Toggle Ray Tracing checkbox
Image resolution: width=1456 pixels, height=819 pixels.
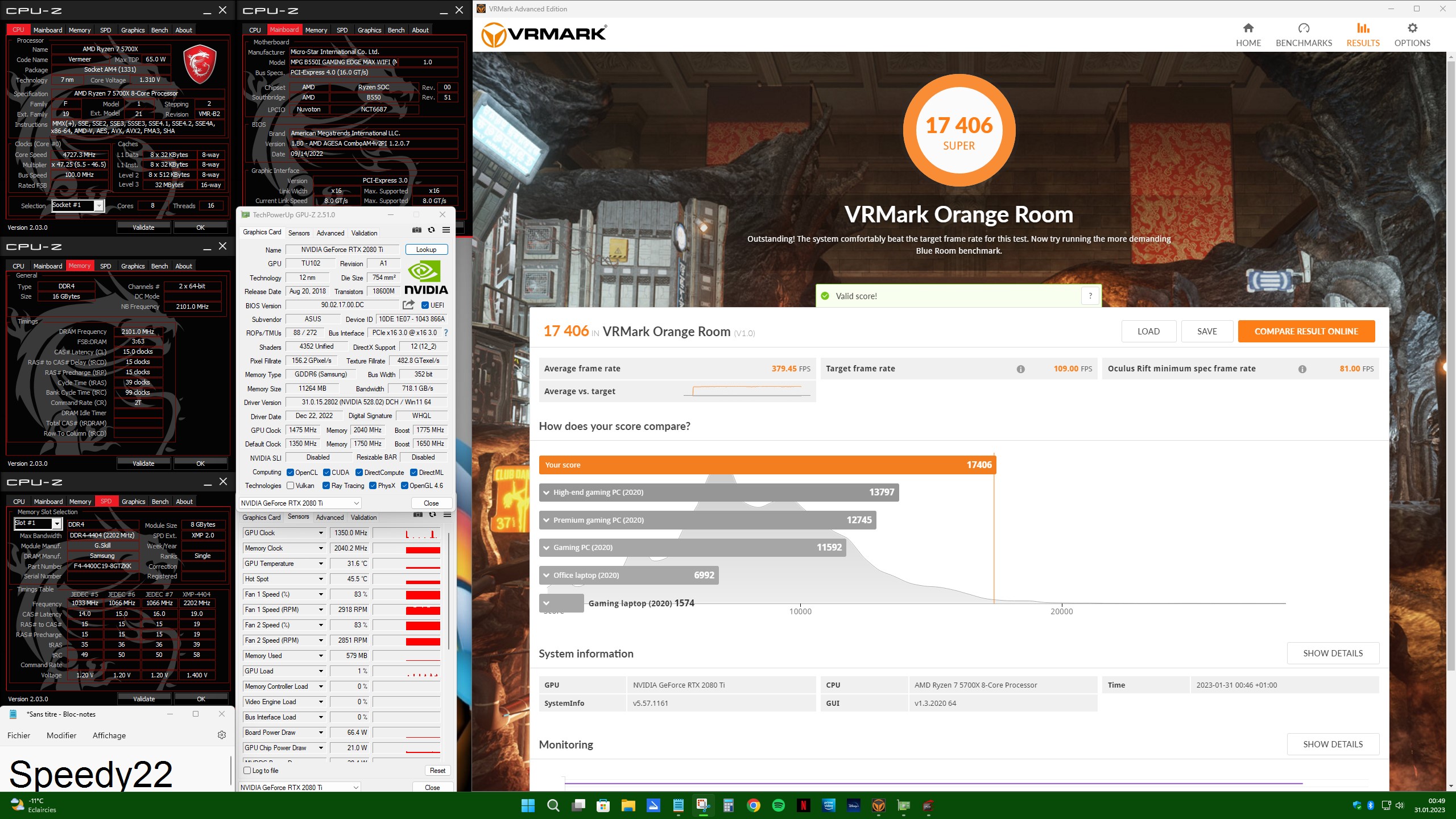tap(326, 486)
